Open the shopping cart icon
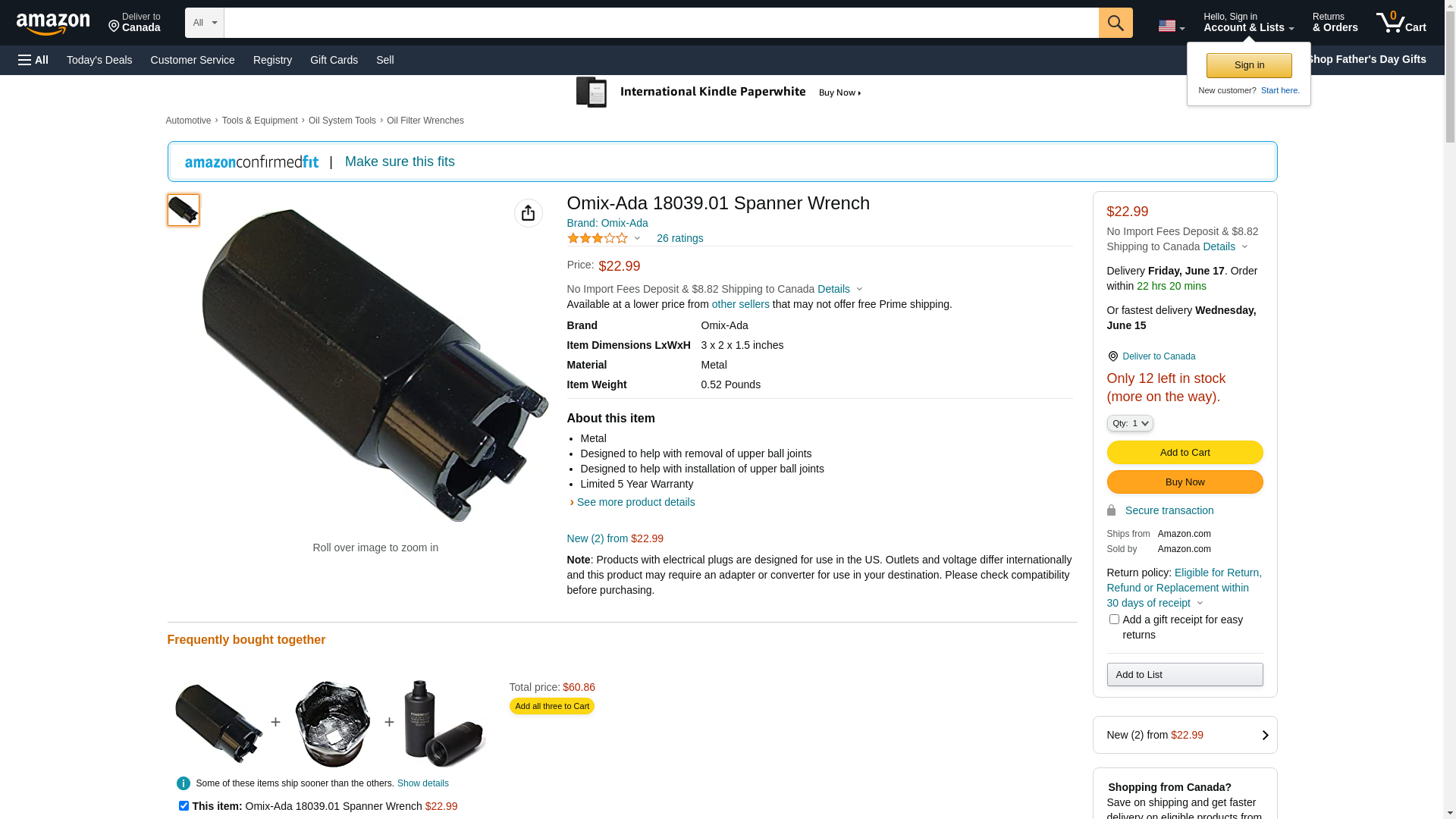The image size is (1456, 819). tap(1400, 23)
